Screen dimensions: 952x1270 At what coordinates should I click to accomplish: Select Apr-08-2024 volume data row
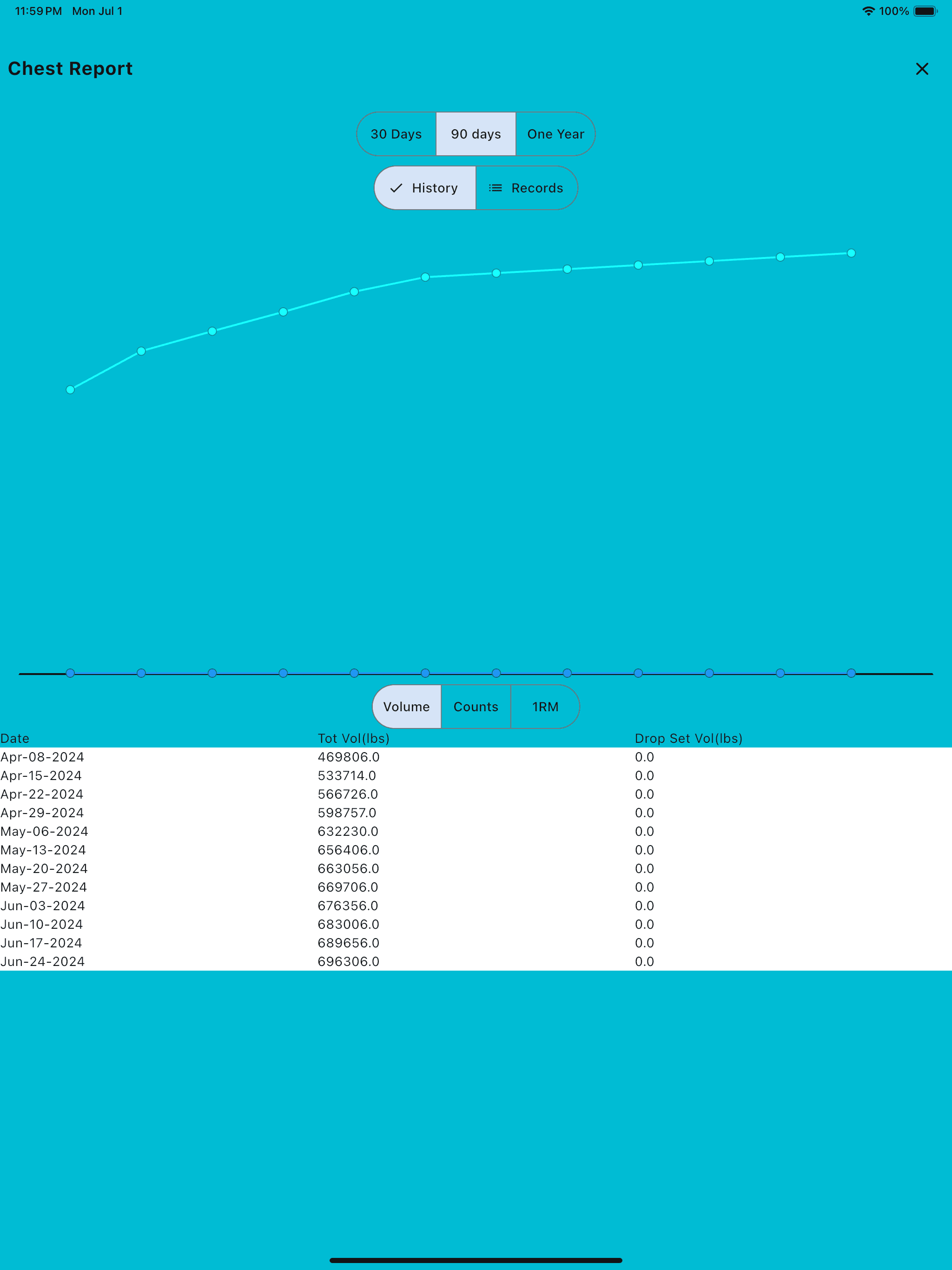476,757
